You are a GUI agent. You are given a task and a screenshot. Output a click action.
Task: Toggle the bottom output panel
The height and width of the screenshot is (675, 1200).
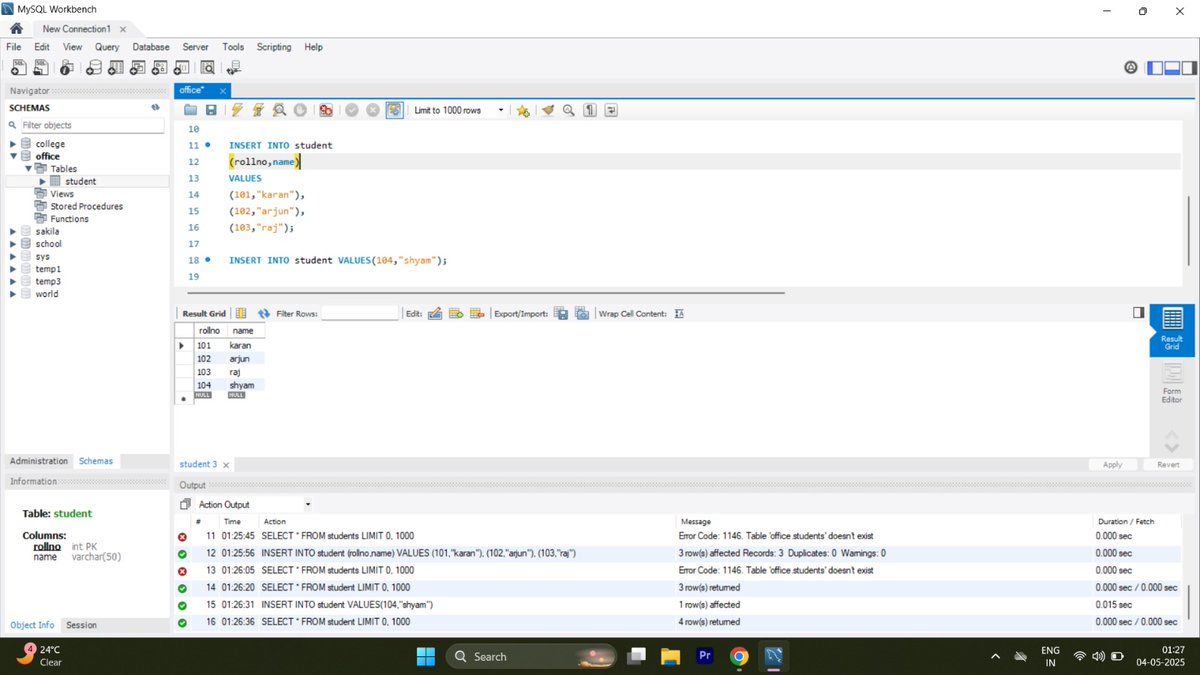click(1172, 68)
